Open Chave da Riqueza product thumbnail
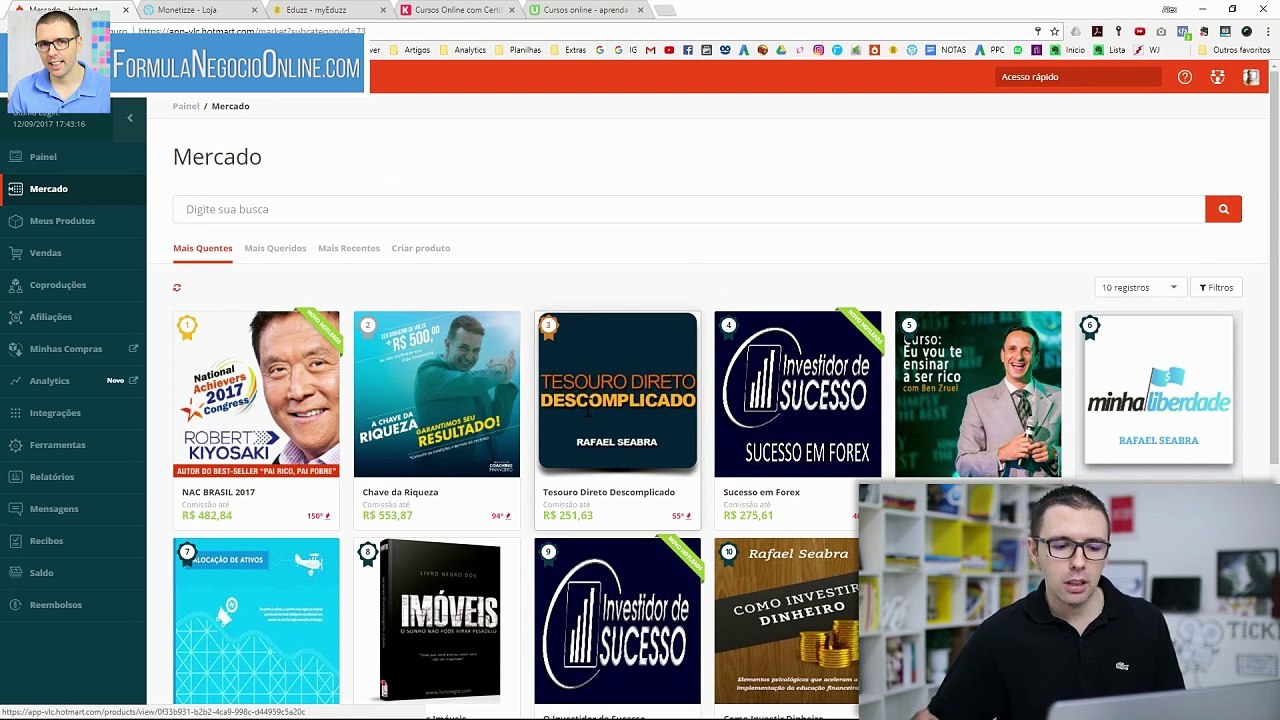Viewport: 1280px width, 720px height. point(437,394)
